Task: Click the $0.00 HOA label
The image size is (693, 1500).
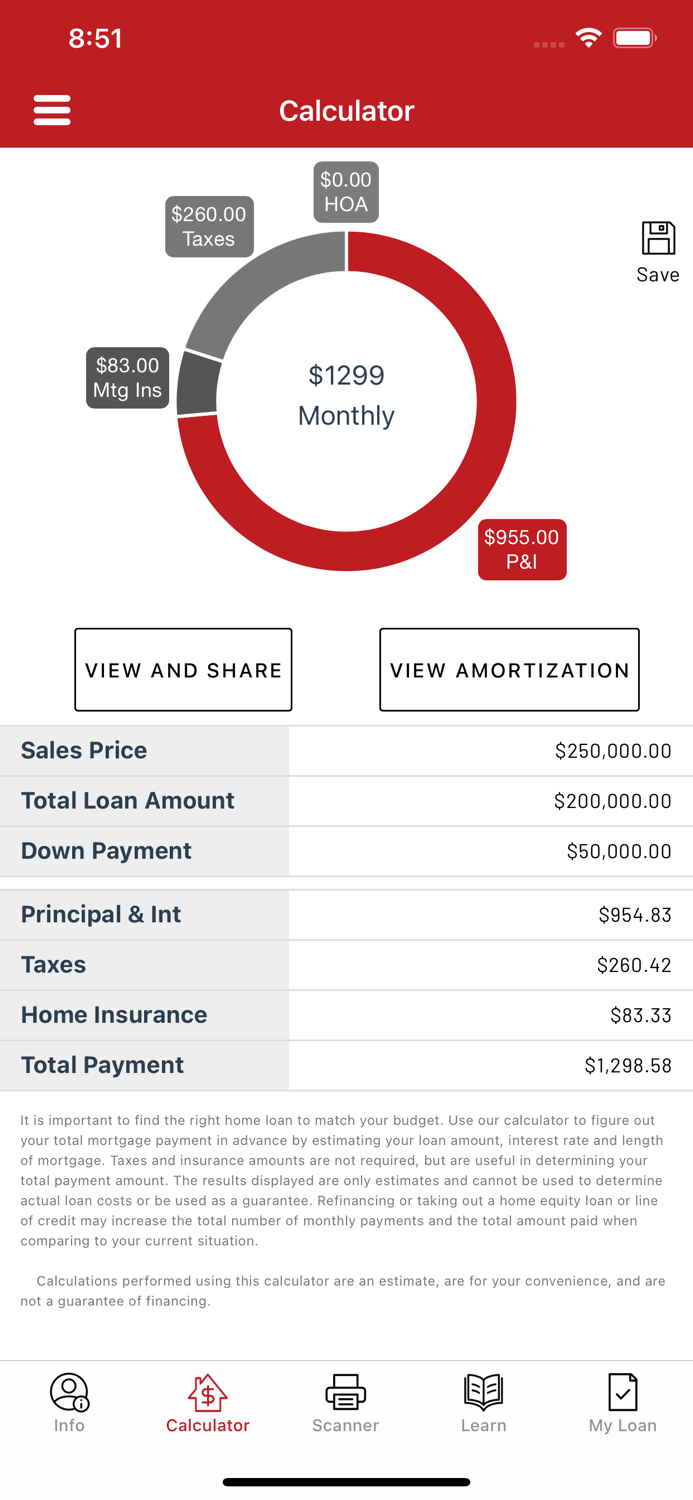Action: (x=346, y=192)
